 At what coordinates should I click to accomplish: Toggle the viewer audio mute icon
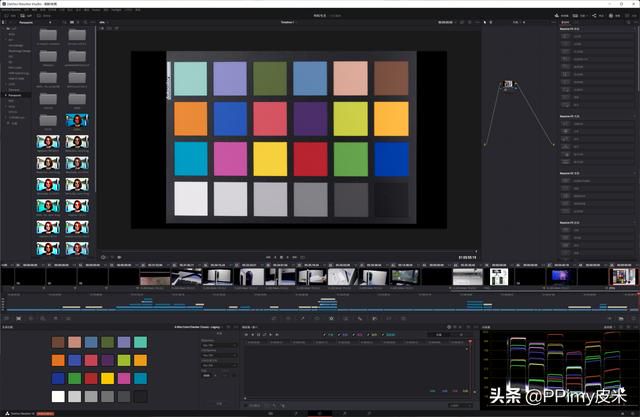(120, 257)
